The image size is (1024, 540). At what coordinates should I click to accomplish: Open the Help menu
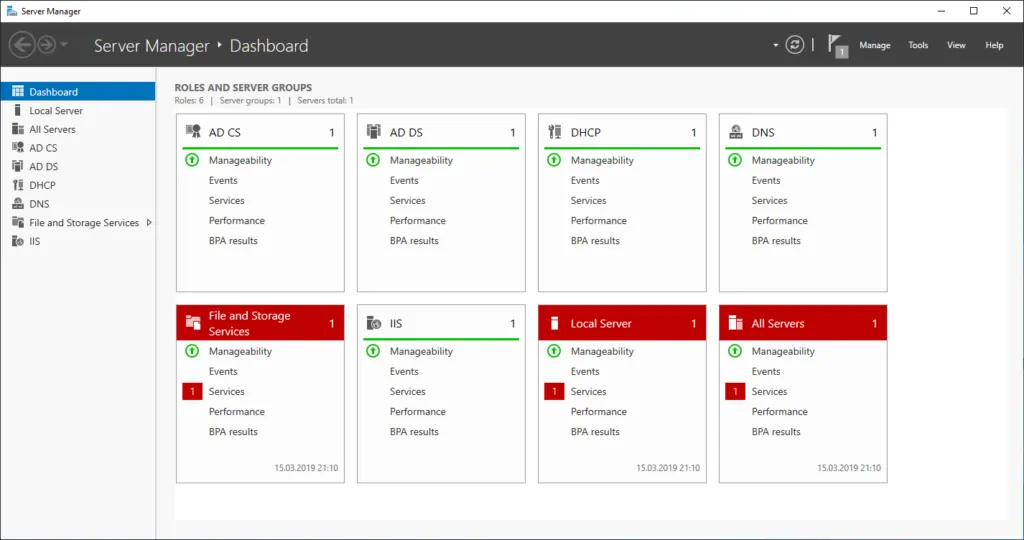coord(994,45)
